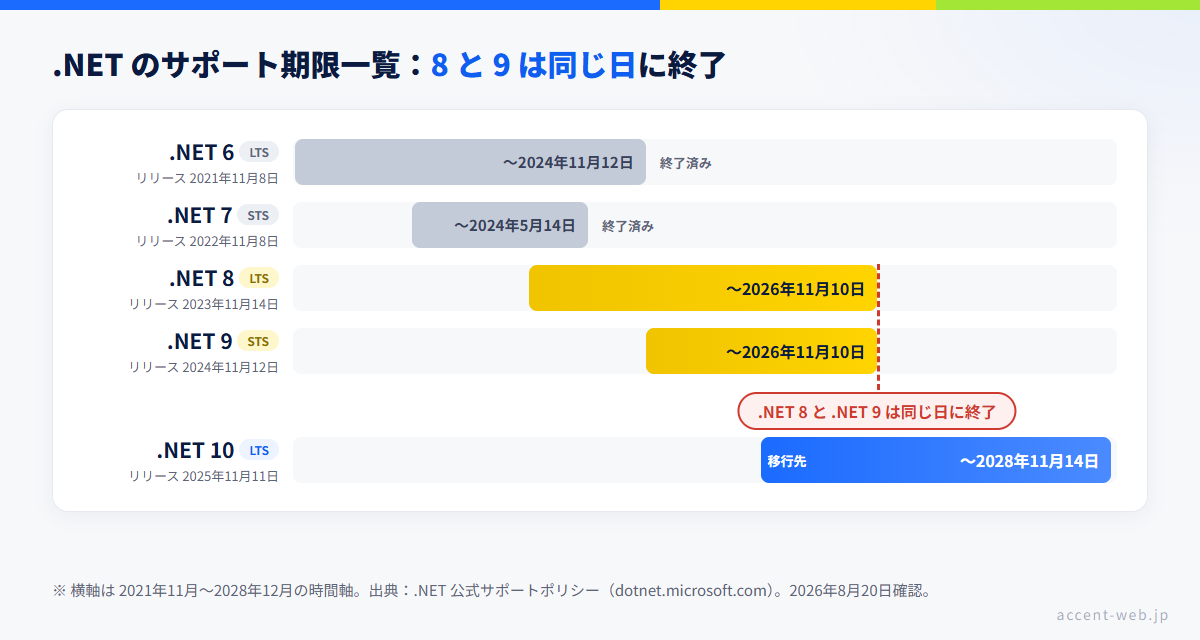Click release date リリース 2023年11月14日
Image resolution: width=1200 pixels, height=640 pixels.
point(204,304)
